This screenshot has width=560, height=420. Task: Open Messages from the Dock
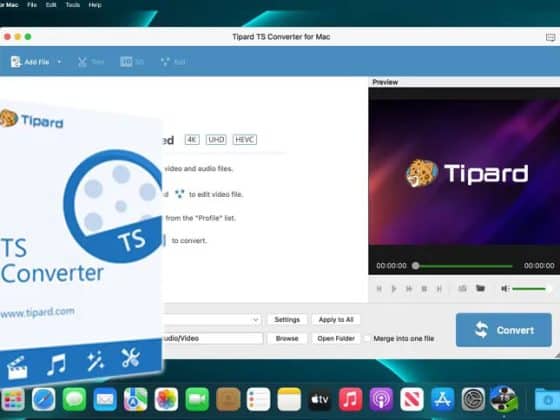[74, 399]
